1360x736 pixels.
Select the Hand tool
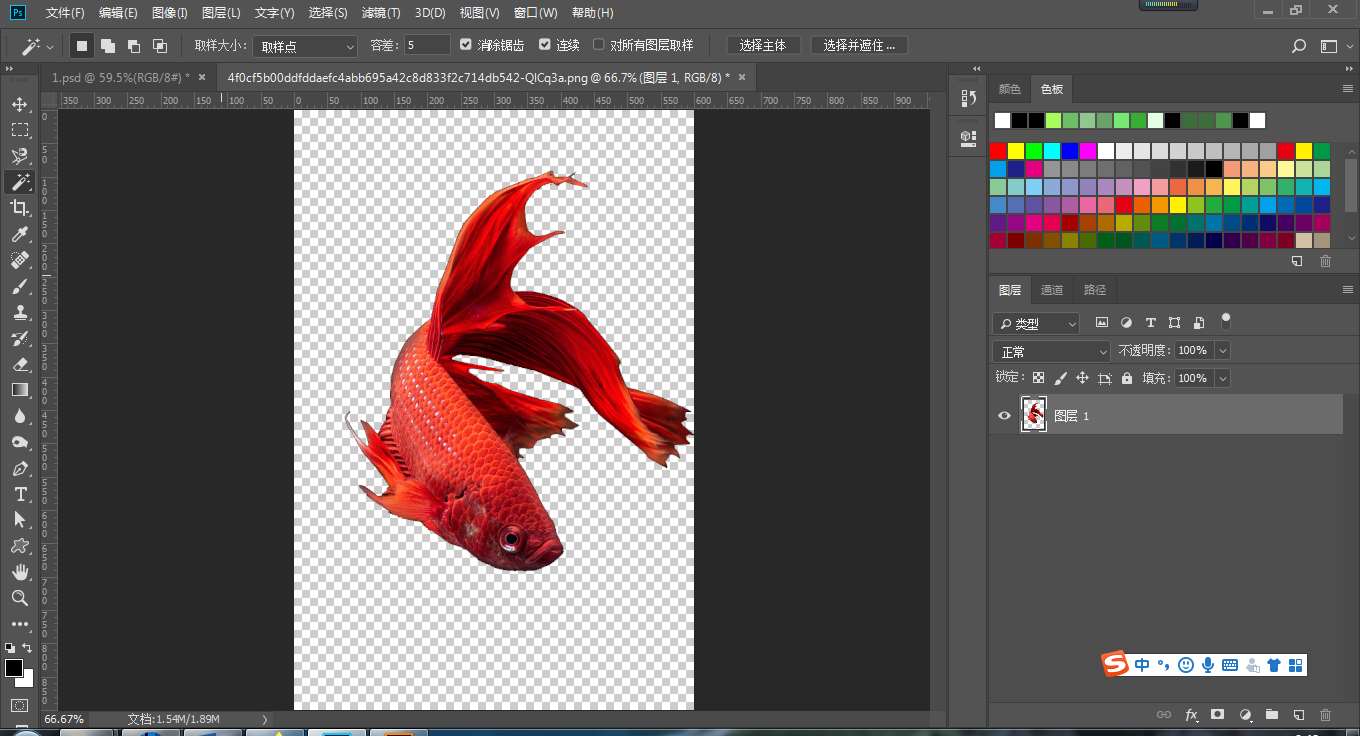20,572
